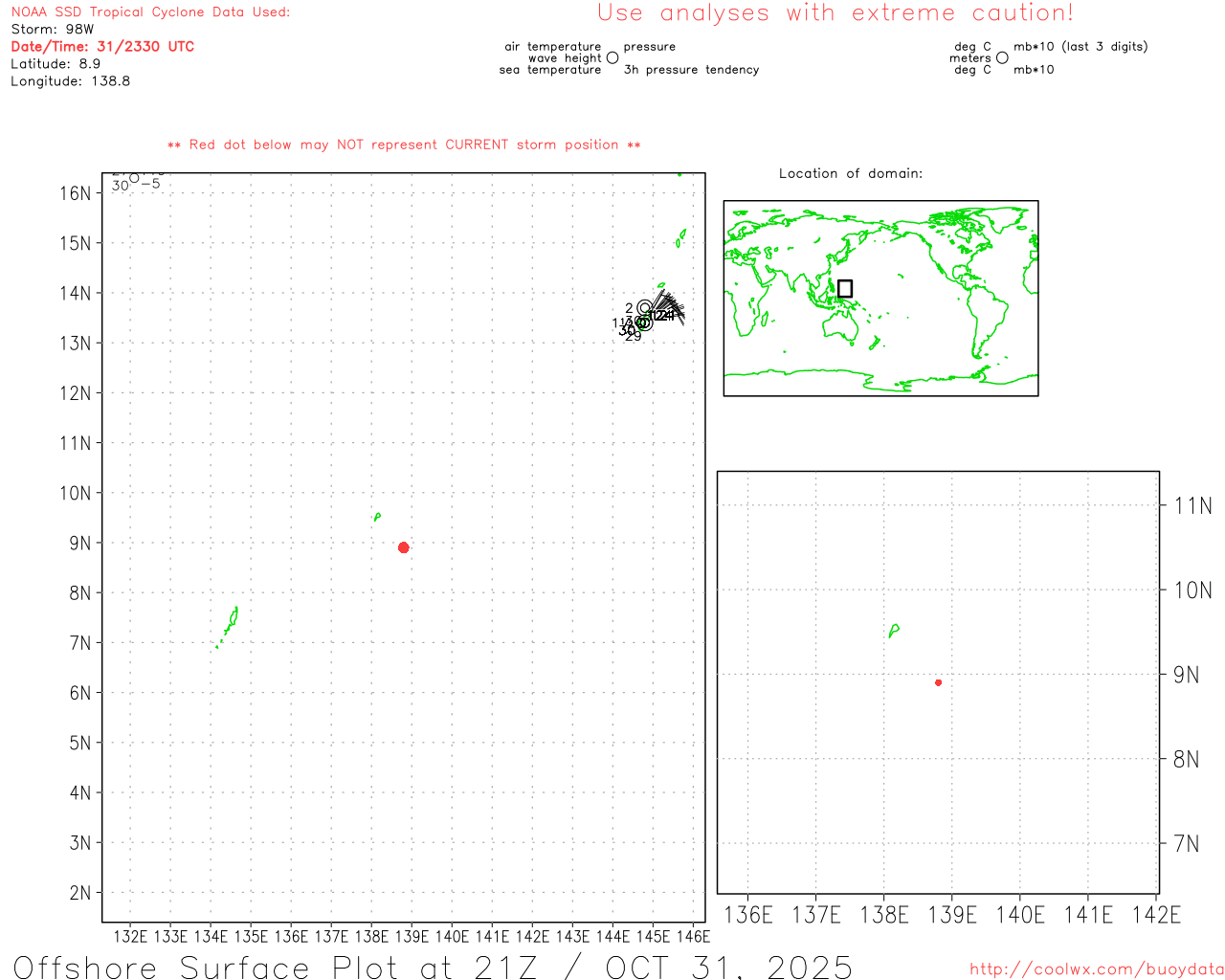Click the '132E' longitude label
Image resolution: width=1225 pixels, height=980 pixels.
(130, 936)
